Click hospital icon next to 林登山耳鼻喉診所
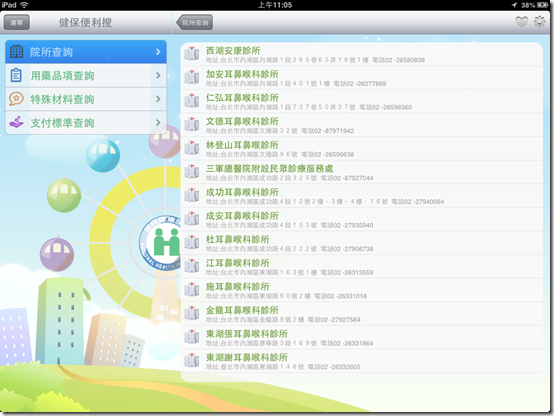The image size is (554, 416). (x=192, y=148)
